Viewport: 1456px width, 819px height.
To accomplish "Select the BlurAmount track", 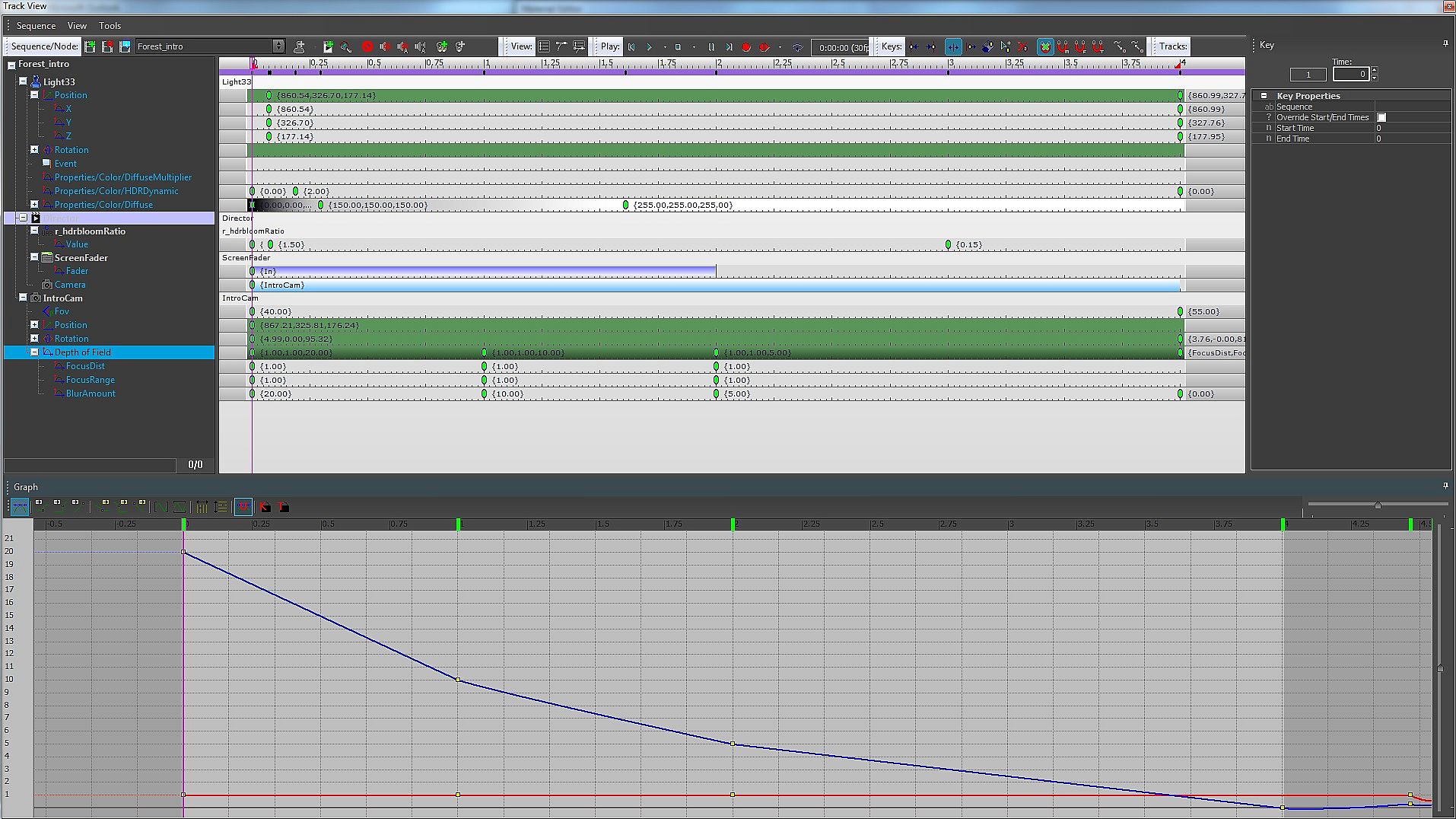I will click(91, 394).
